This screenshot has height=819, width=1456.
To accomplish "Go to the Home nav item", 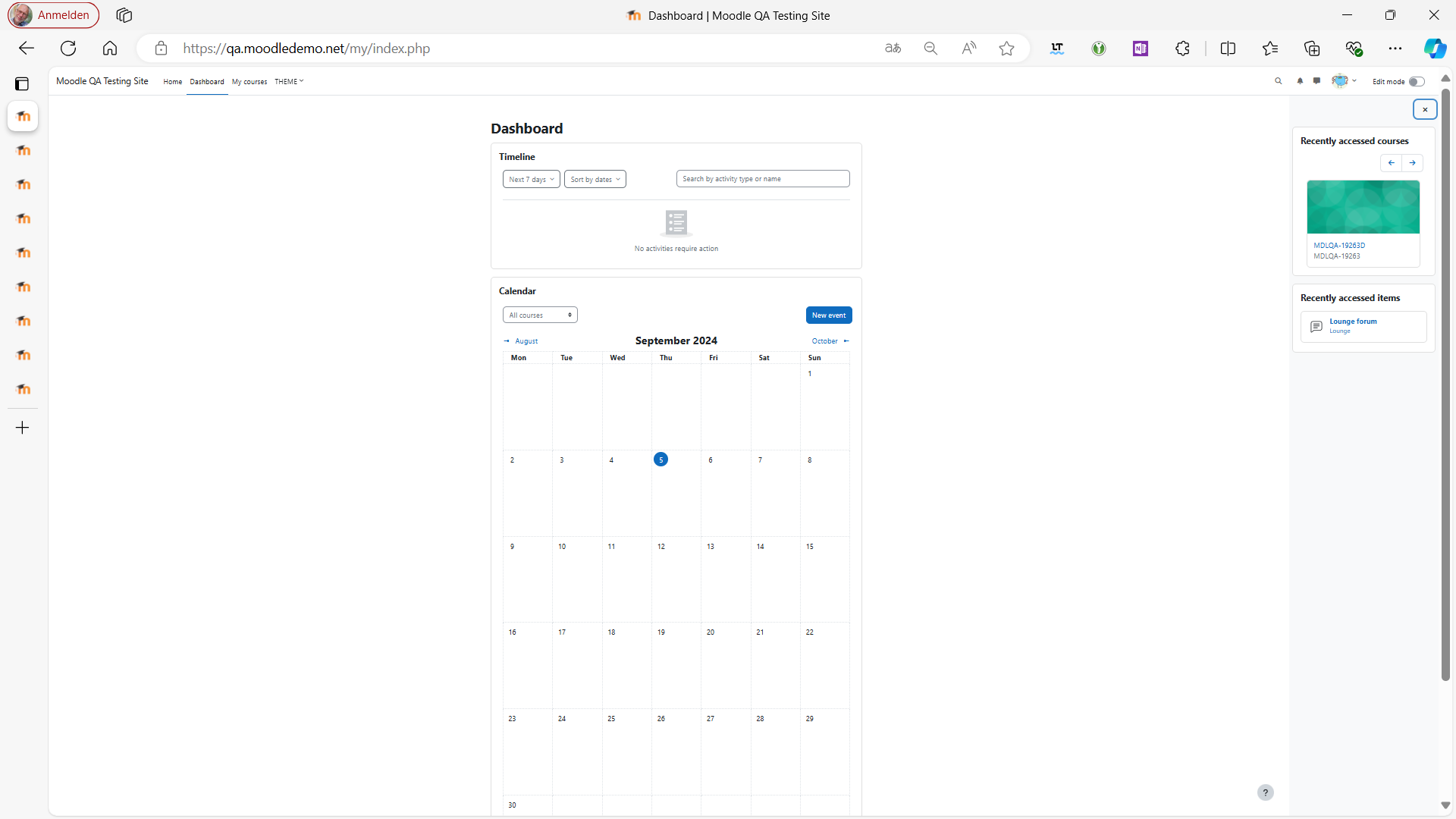I will click(x=172, y=82).
